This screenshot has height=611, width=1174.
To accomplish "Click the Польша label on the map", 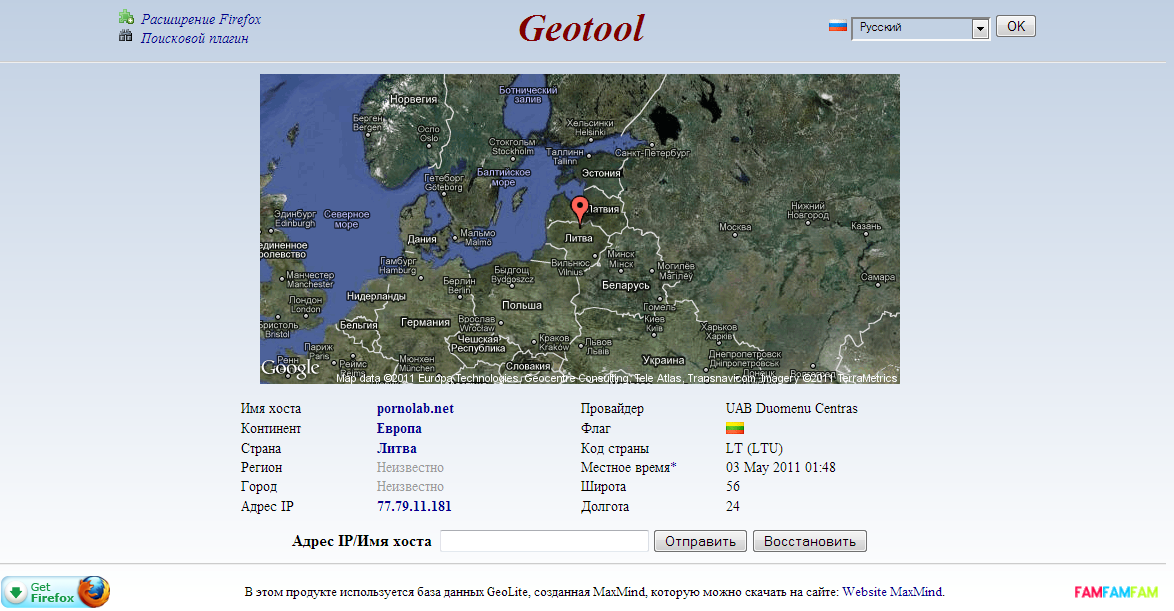I will (x=522, y=306).
